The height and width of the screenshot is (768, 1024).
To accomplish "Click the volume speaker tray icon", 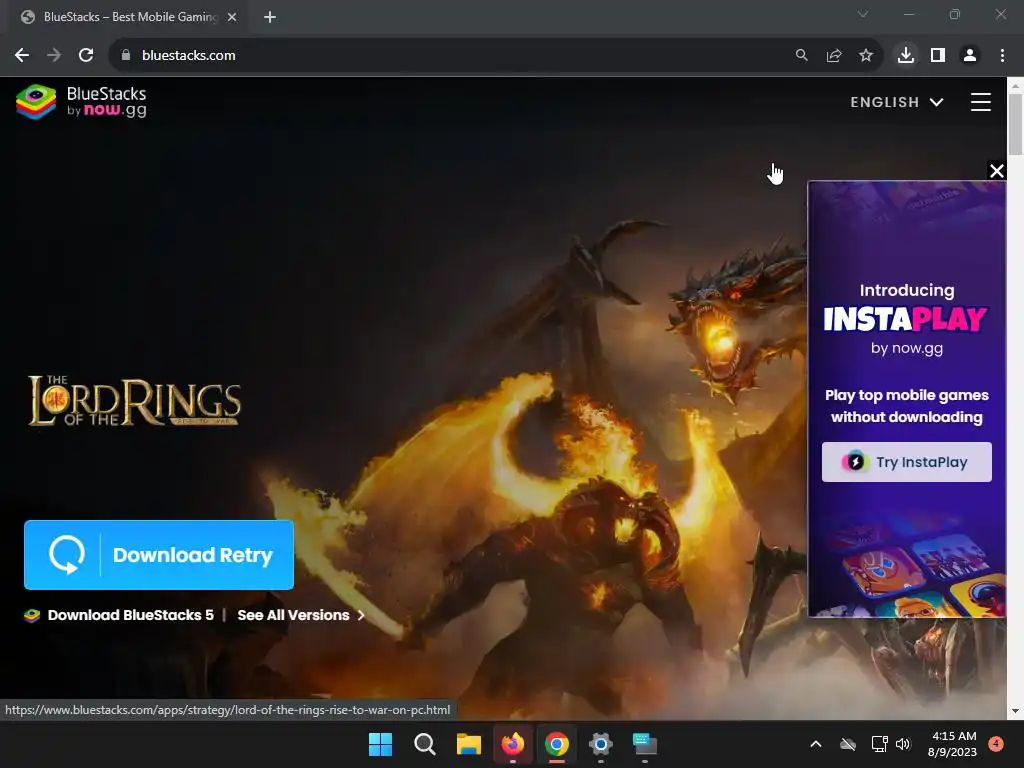I will pyautogui.click(x=903, y=744).
